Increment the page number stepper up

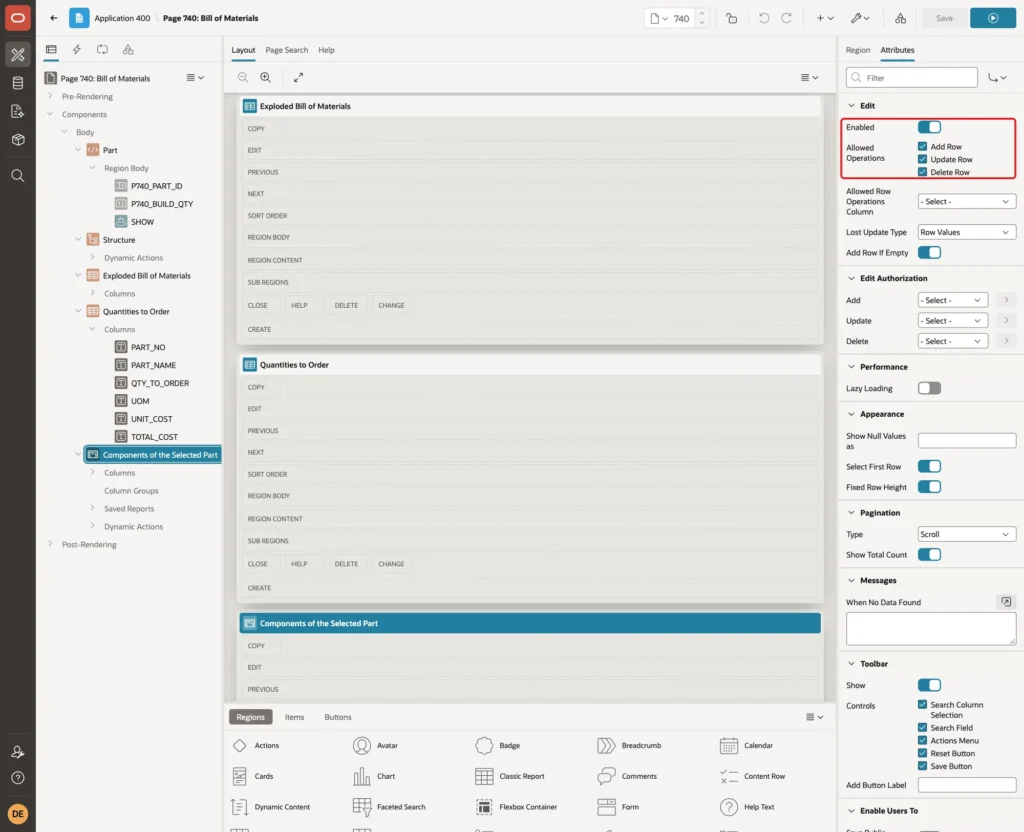coord(702,13)
